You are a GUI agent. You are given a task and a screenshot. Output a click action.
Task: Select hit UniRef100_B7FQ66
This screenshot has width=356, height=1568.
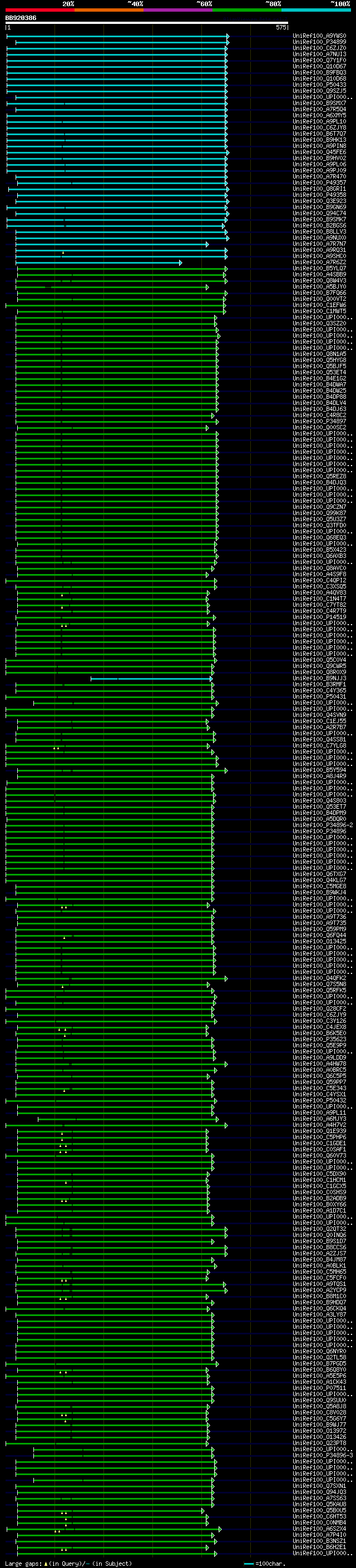point(319,293)
